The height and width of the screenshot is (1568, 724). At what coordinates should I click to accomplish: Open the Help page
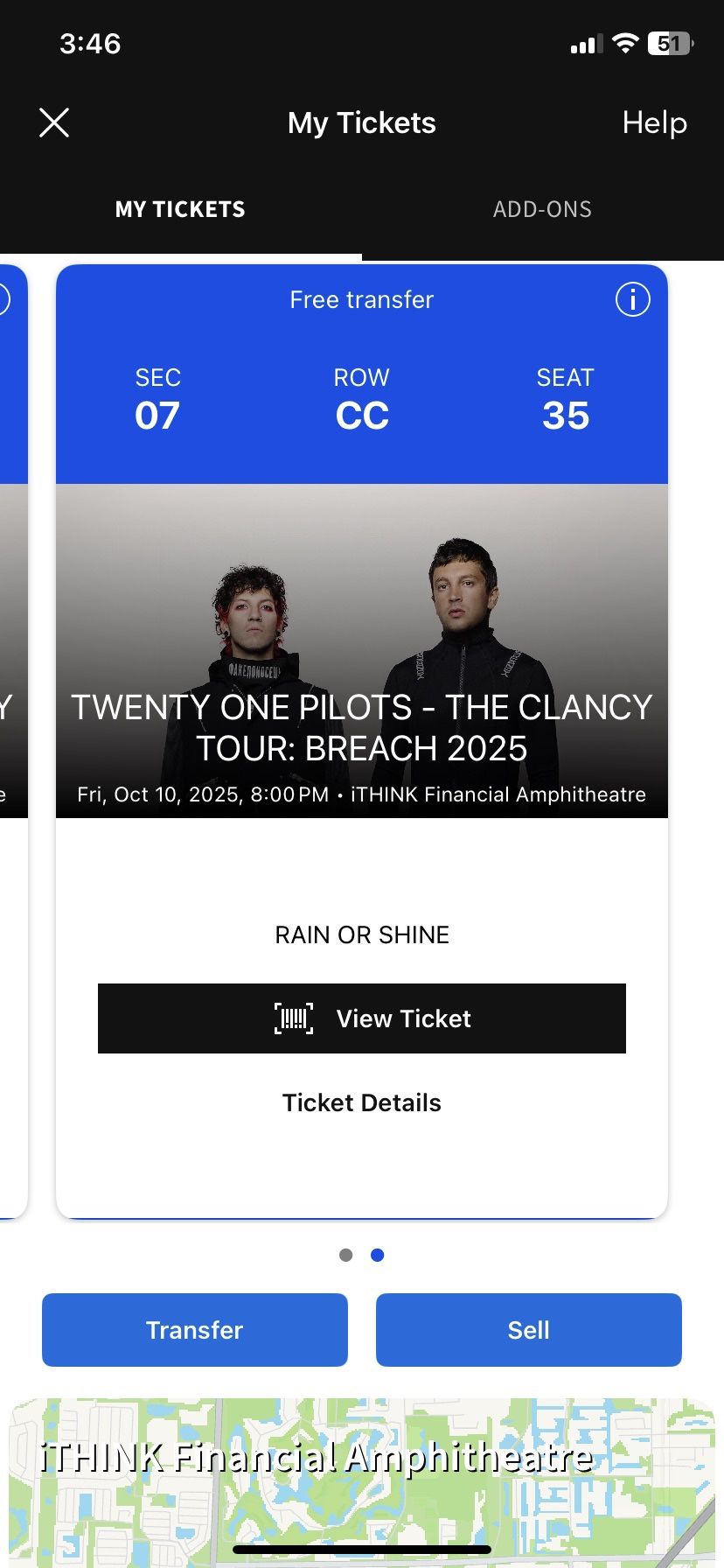654,123
